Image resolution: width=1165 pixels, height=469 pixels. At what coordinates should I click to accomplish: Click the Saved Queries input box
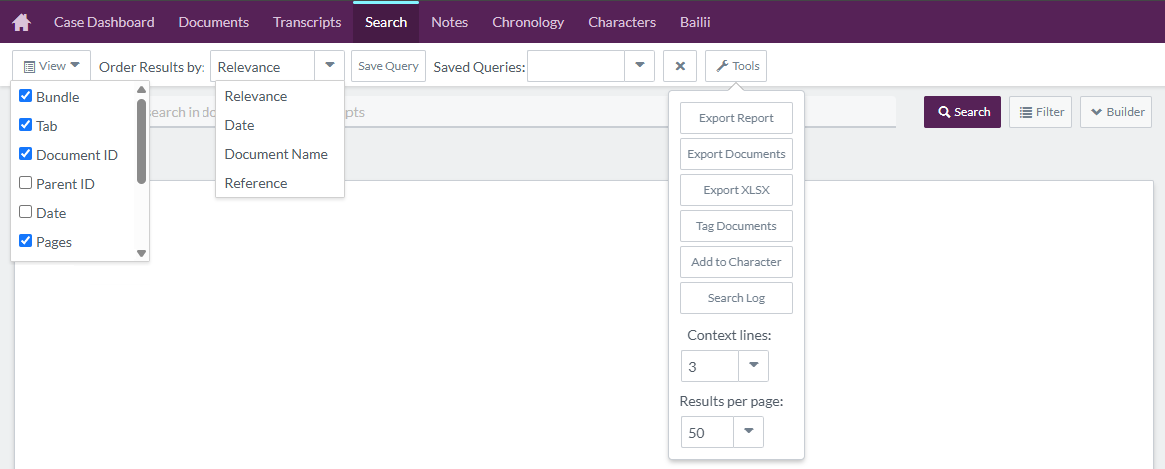(x=576, y=66)
